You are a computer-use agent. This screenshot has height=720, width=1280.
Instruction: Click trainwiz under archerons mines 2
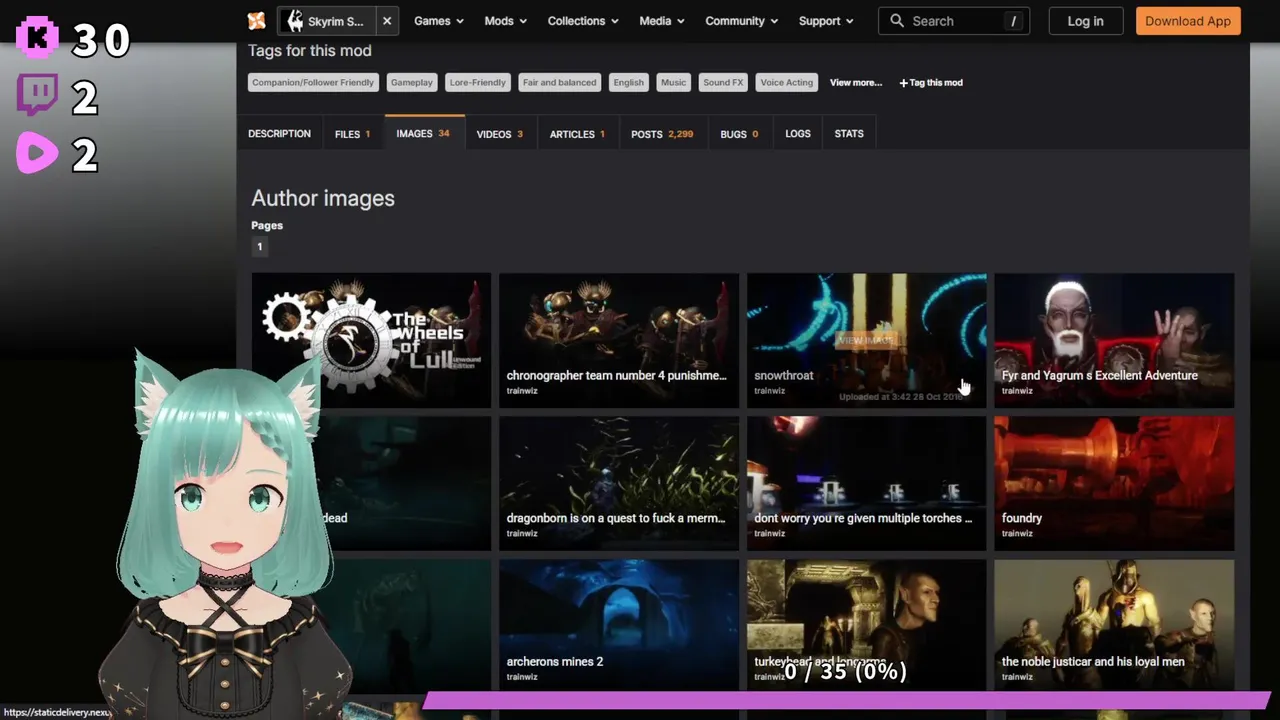(522, 677)
